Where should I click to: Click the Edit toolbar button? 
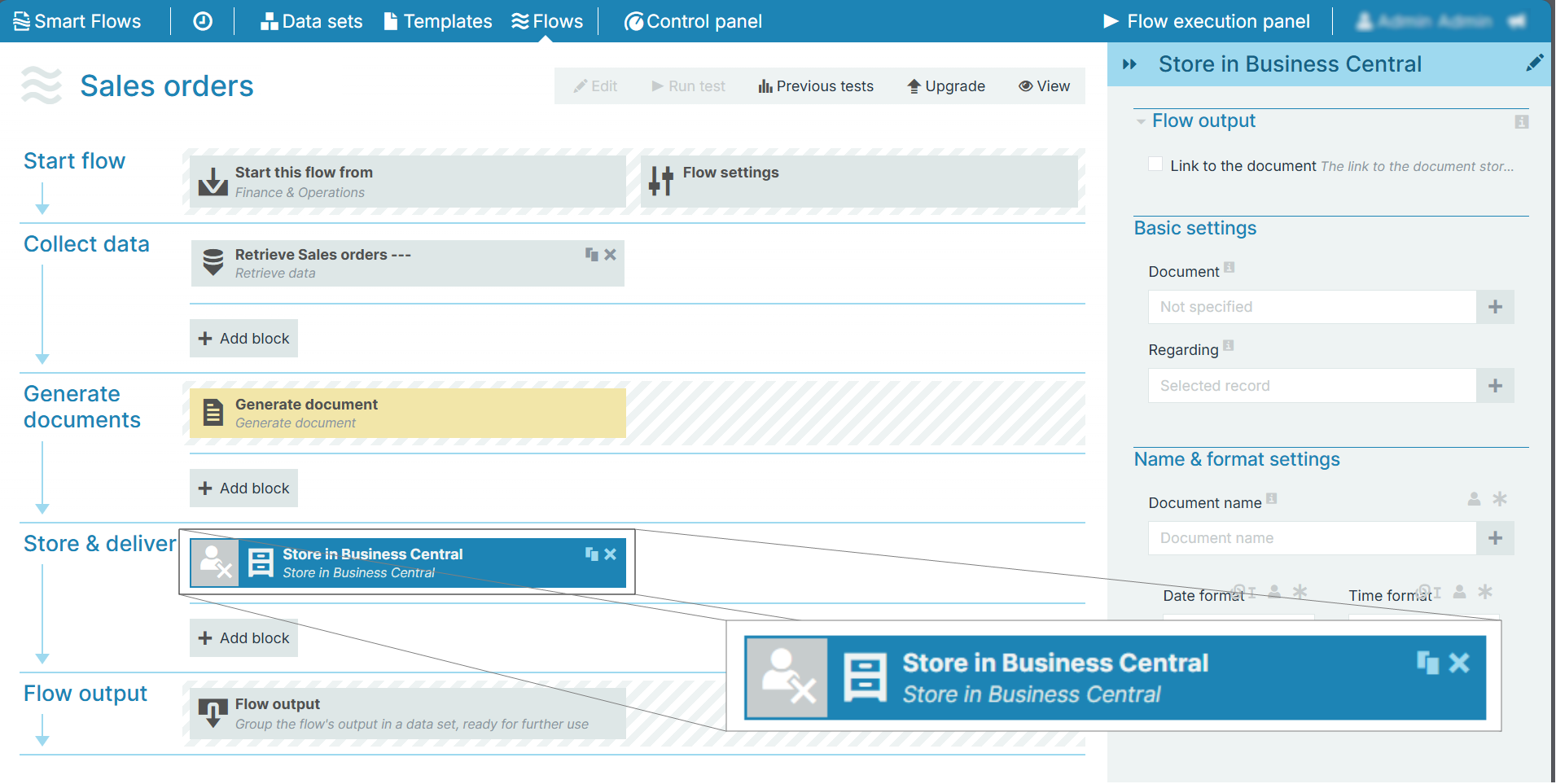pos(595,86)
